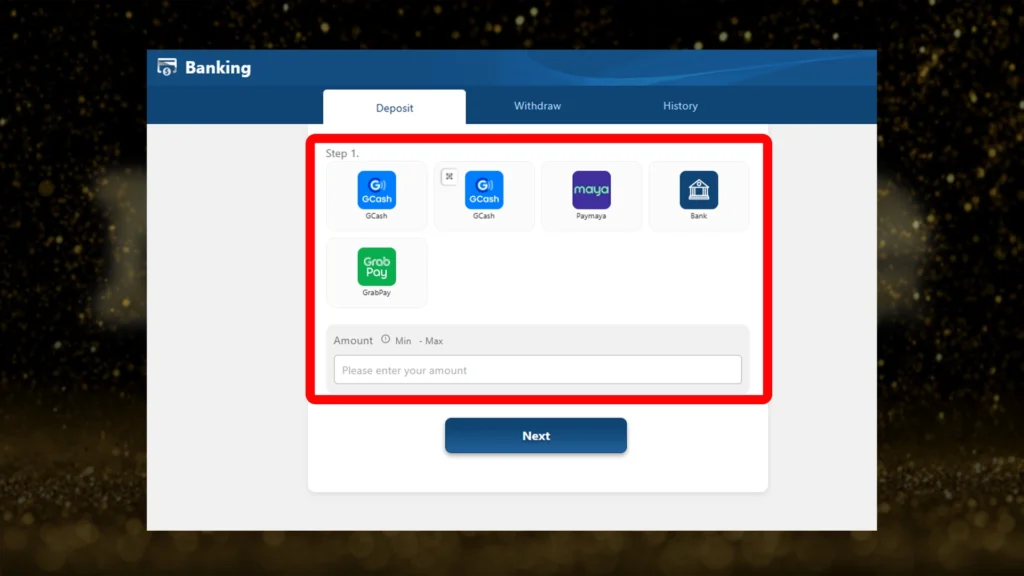This screenshot has width=1024, height=576.
Task: Click the Banking header wallet icon
Action: (165, 67)
